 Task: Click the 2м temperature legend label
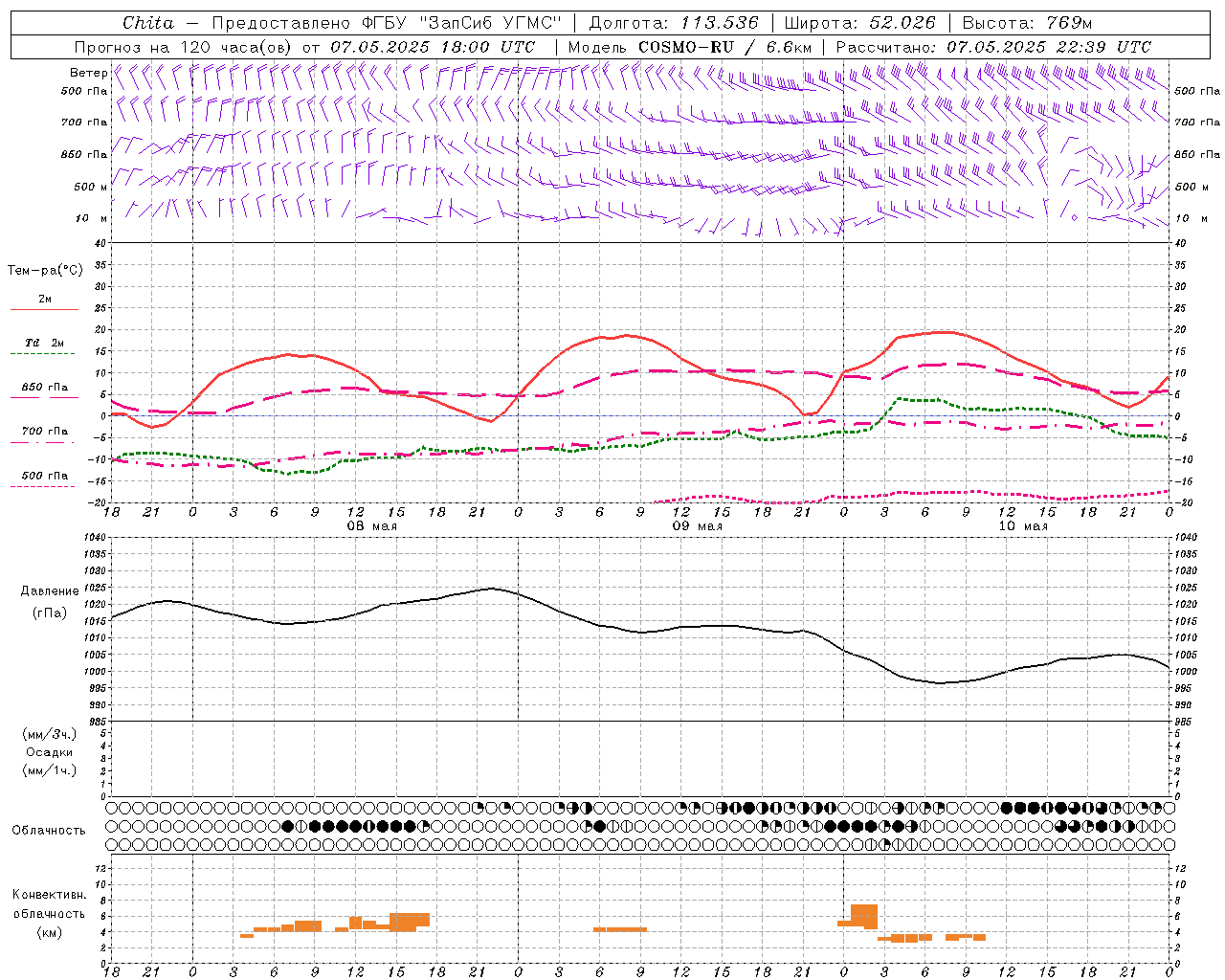point(45,299)
